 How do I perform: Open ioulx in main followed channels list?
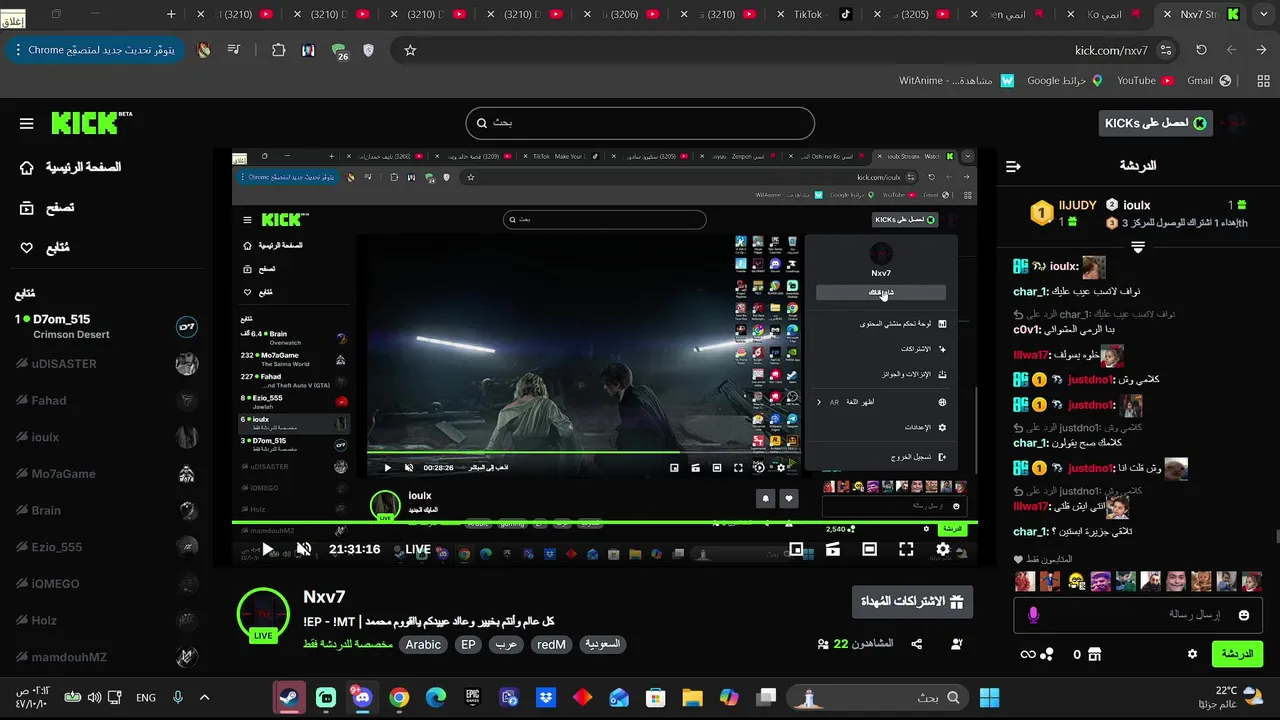[x=106, y=437]
